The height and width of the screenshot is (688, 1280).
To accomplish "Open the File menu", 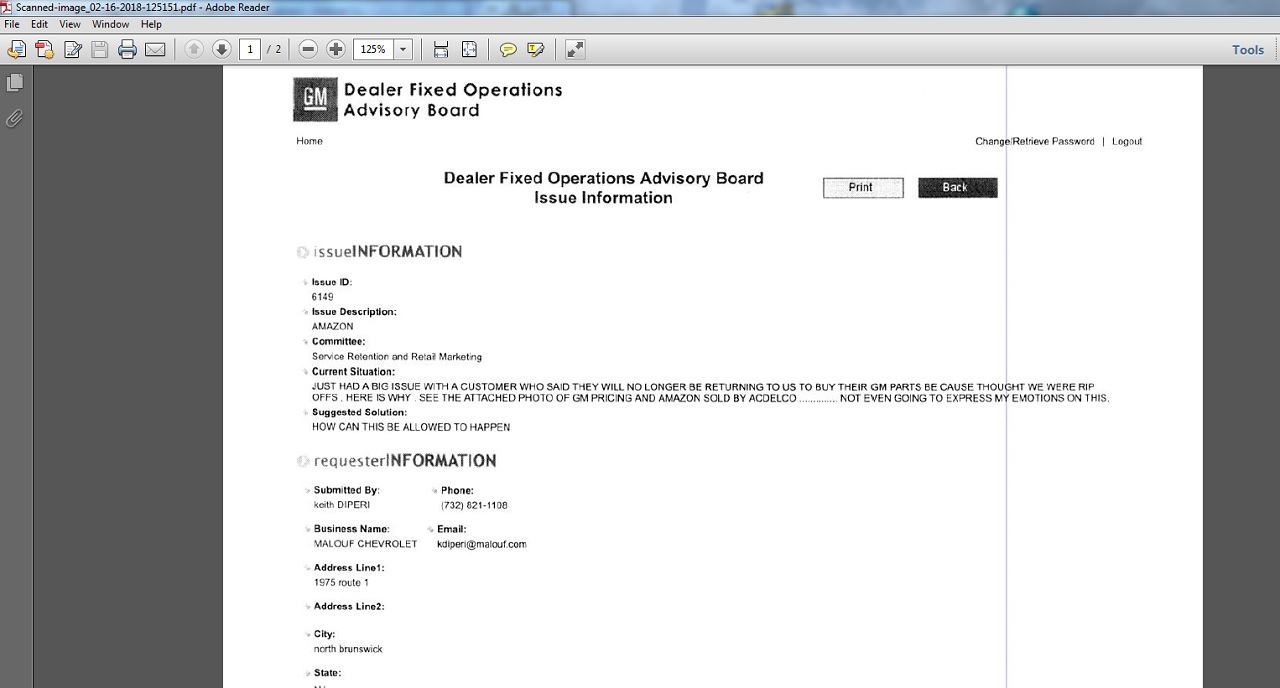I will click(x=12, y=24).
